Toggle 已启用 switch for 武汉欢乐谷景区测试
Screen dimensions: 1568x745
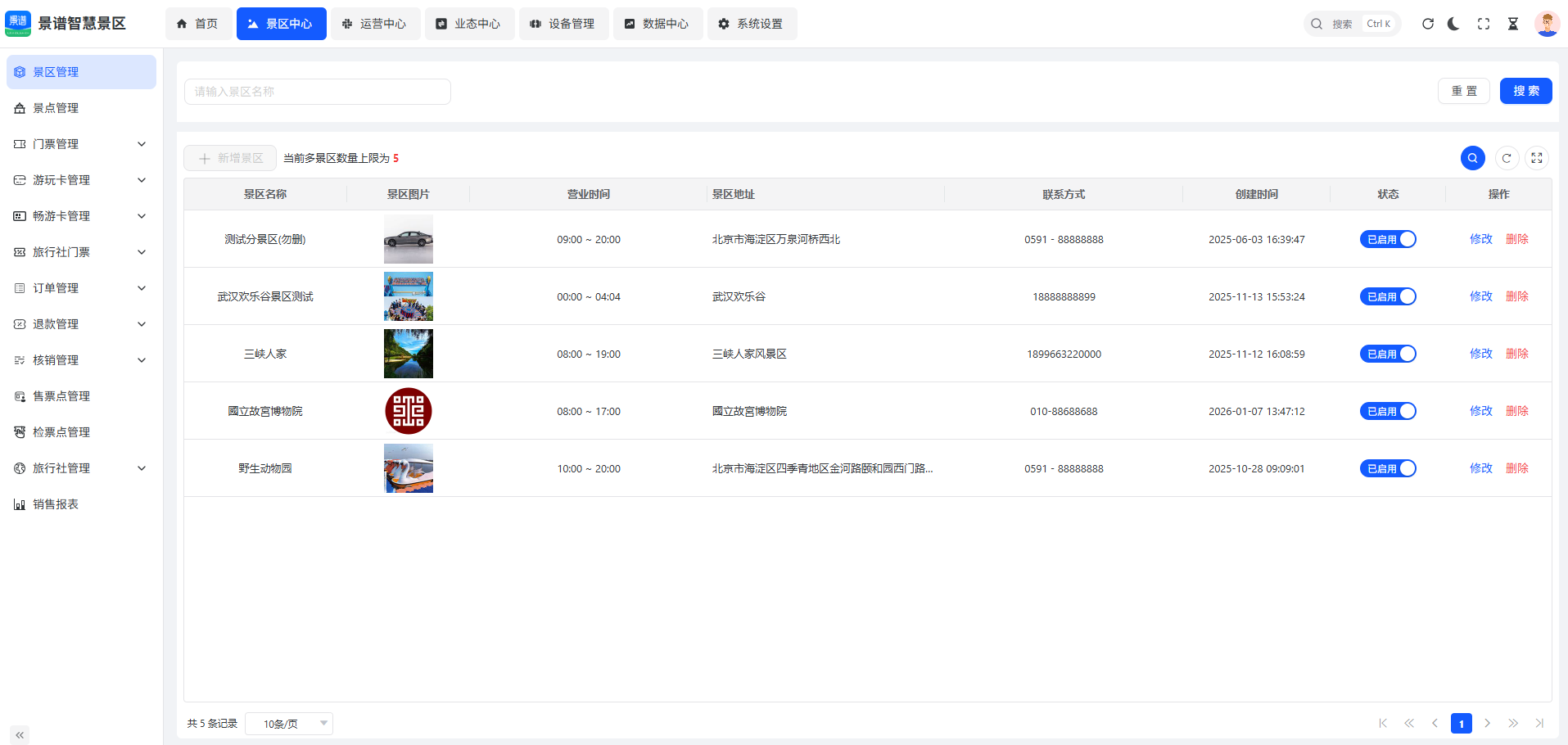[x=1388, y=296]
